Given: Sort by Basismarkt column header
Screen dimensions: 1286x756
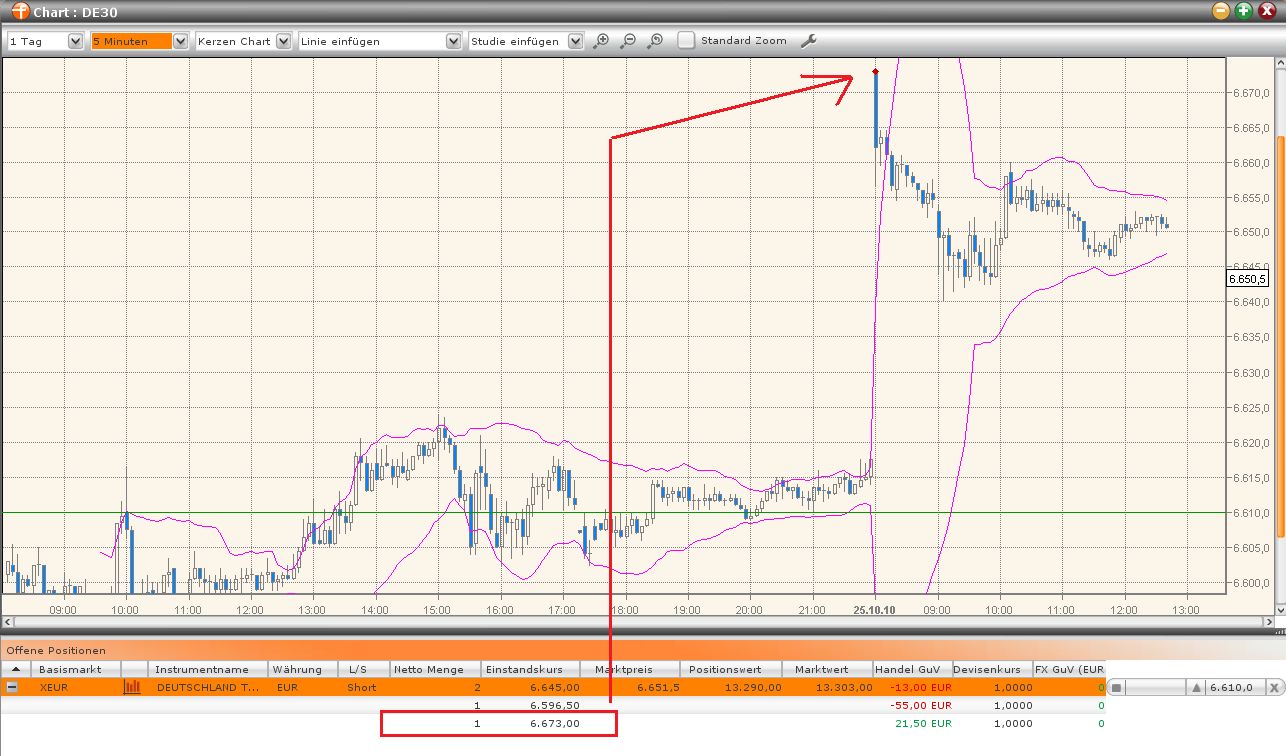Looking at the screenshot, I should pyautogui.click(x=76, y=669).
